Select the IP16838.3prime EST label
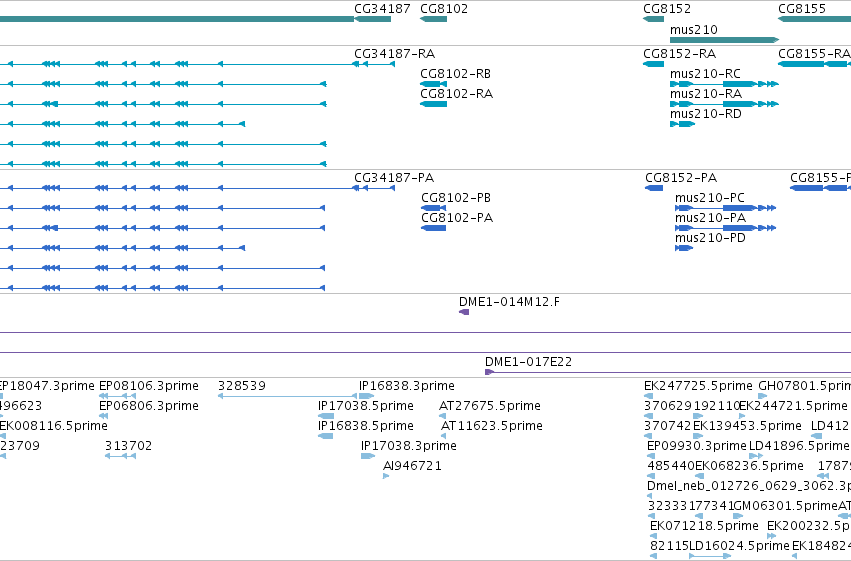This screenshot has width=851, height=561. click(407, 386)
